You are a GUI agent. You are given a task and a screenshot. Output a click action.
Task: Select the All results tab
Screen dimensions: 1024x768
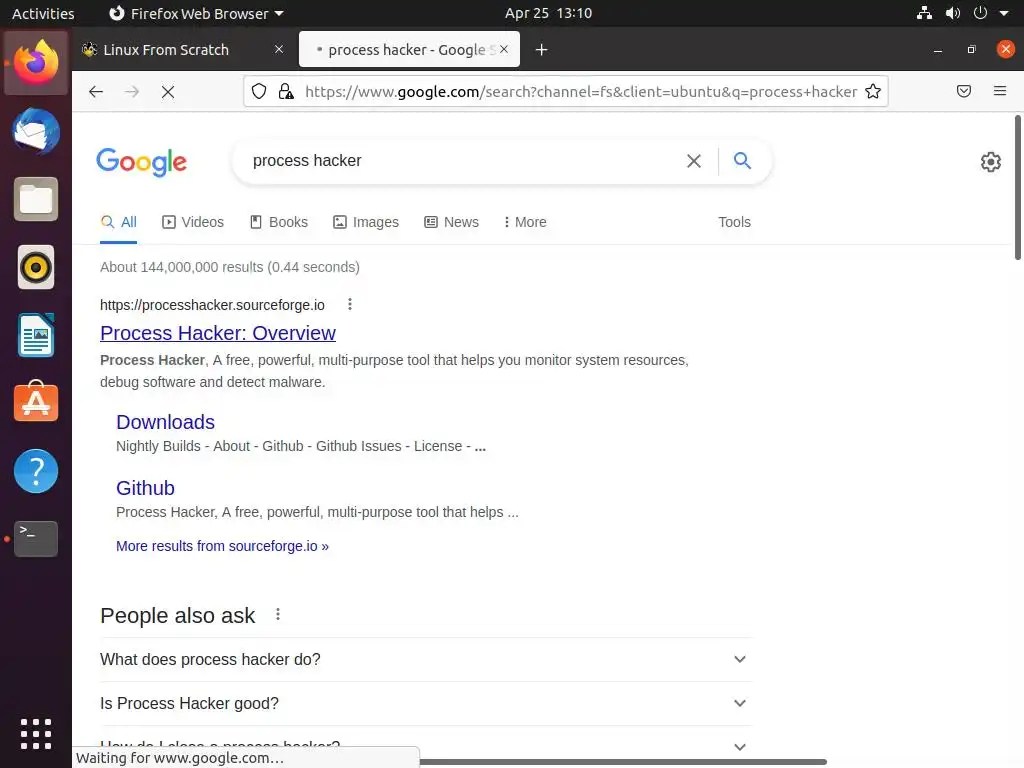tap(119, 222)
